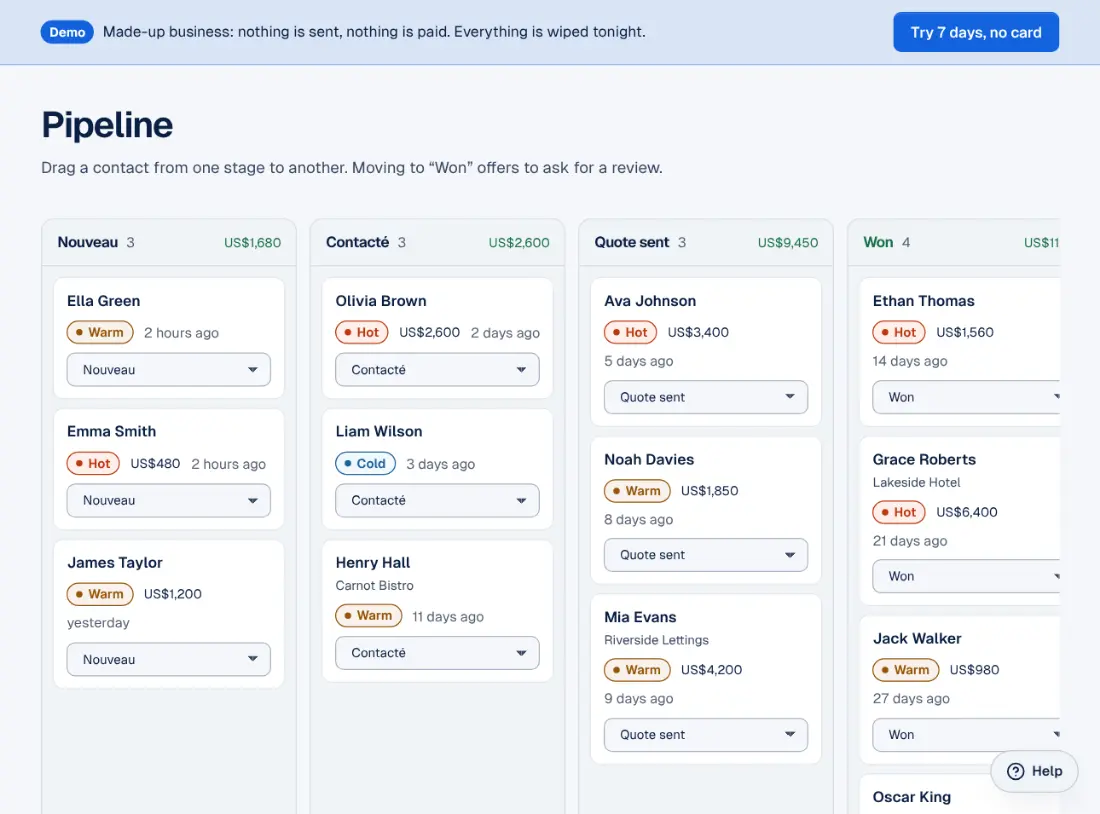Viewport: 1100px width, 814px height.
Task: Click the Olivia Brown contact name
Action: click(x=381, y=301)
